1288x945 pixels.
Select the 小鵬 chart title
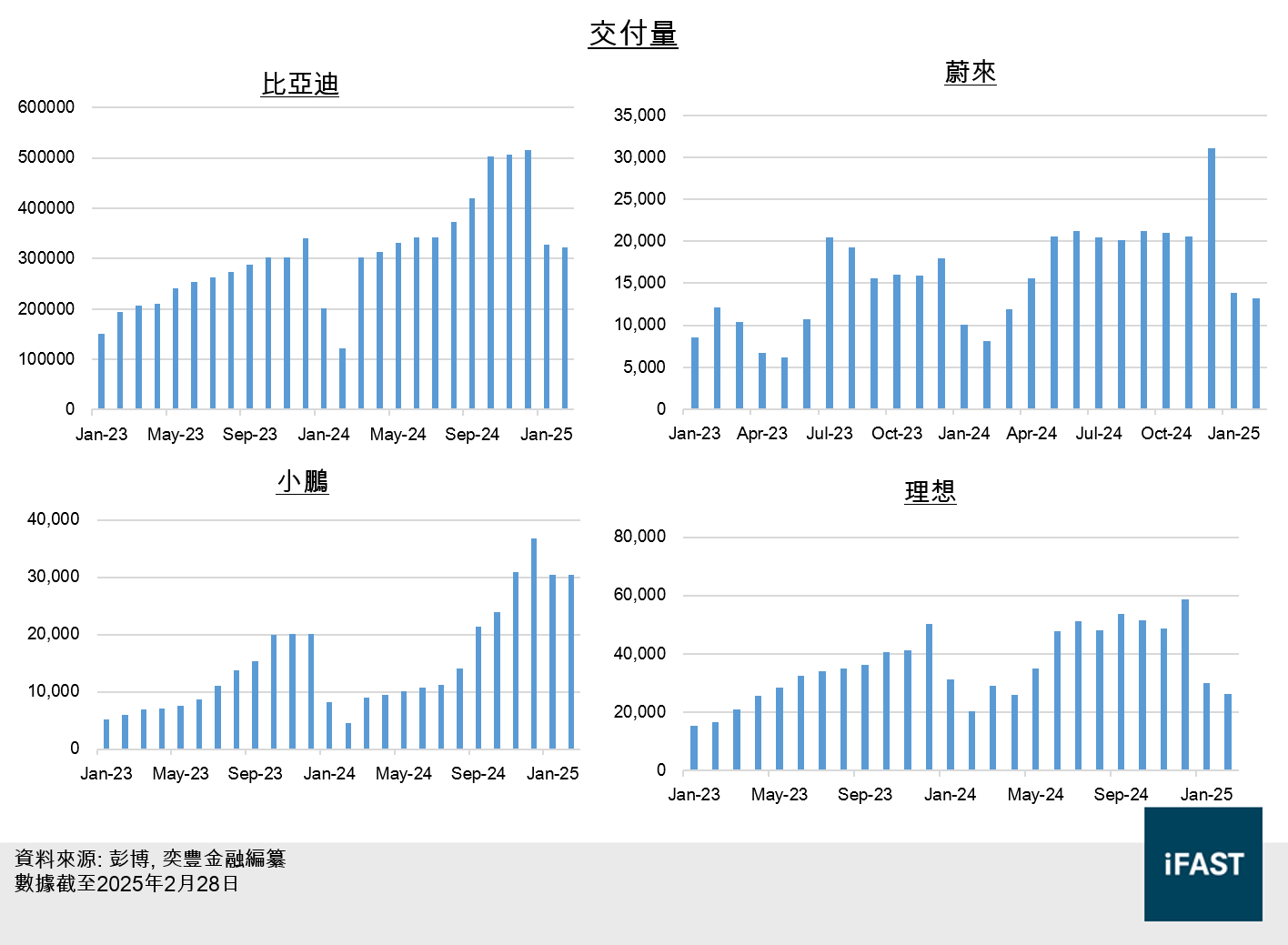(300, 482)
